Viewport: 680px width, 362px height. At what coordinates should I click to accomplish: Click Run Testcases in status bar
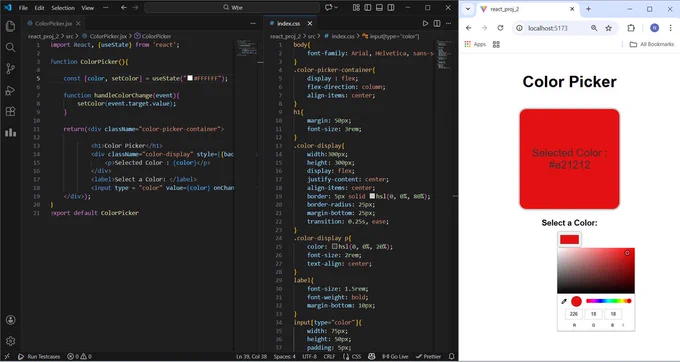coord(39,356)
